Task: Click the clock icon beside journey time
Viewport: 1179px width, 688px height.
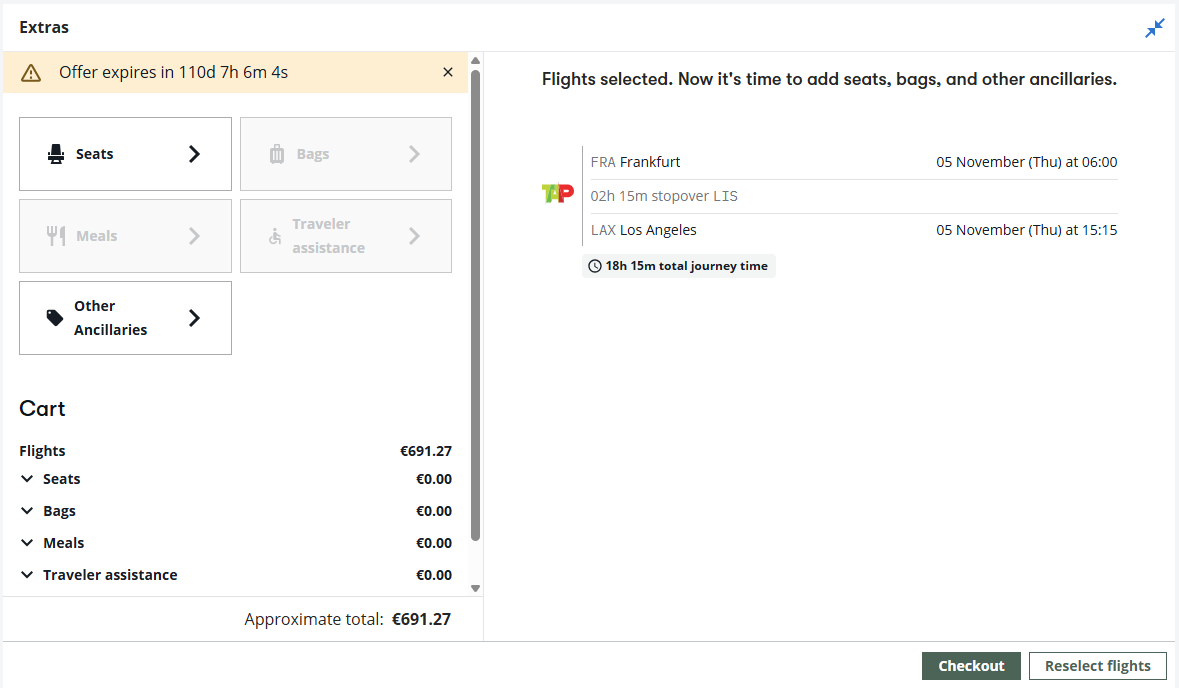Action: coord(595,266)
